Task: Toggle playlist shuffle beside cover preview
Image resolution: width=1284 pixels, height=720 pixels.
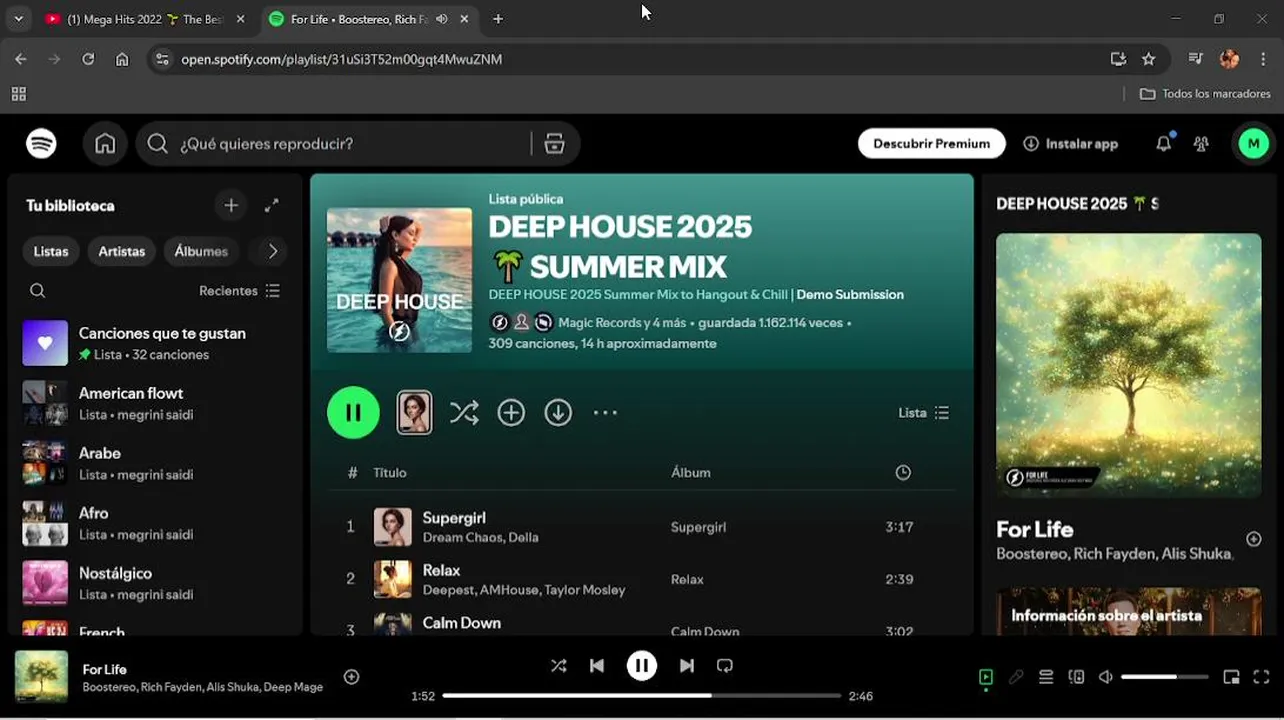Action: coord(464,412)
